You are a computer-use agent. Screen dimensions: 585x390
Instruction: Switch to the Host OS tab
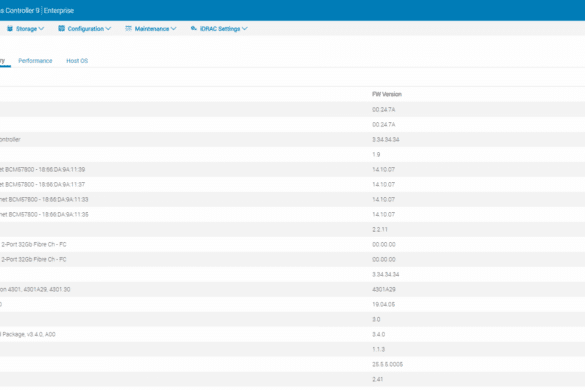point(77,61)
